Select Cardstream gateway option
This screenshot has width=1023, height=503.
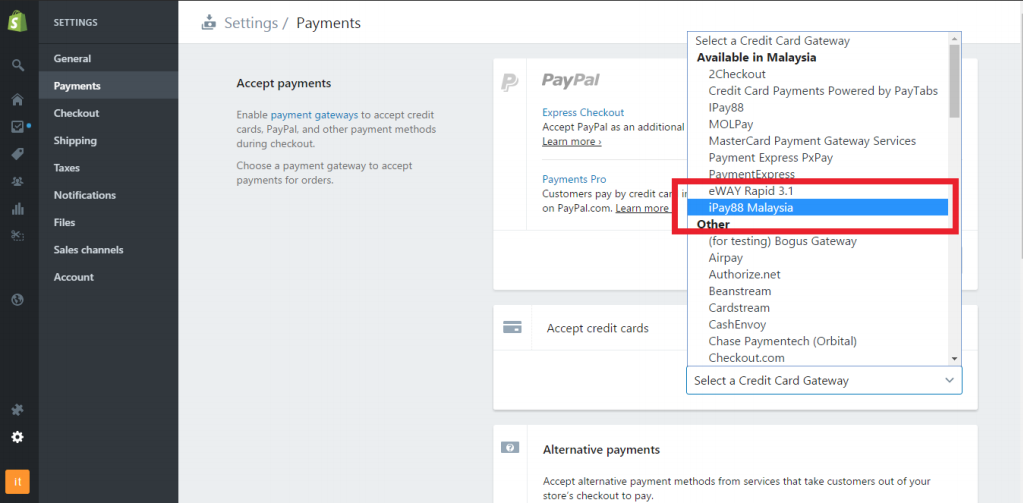(x=818, y=308)
